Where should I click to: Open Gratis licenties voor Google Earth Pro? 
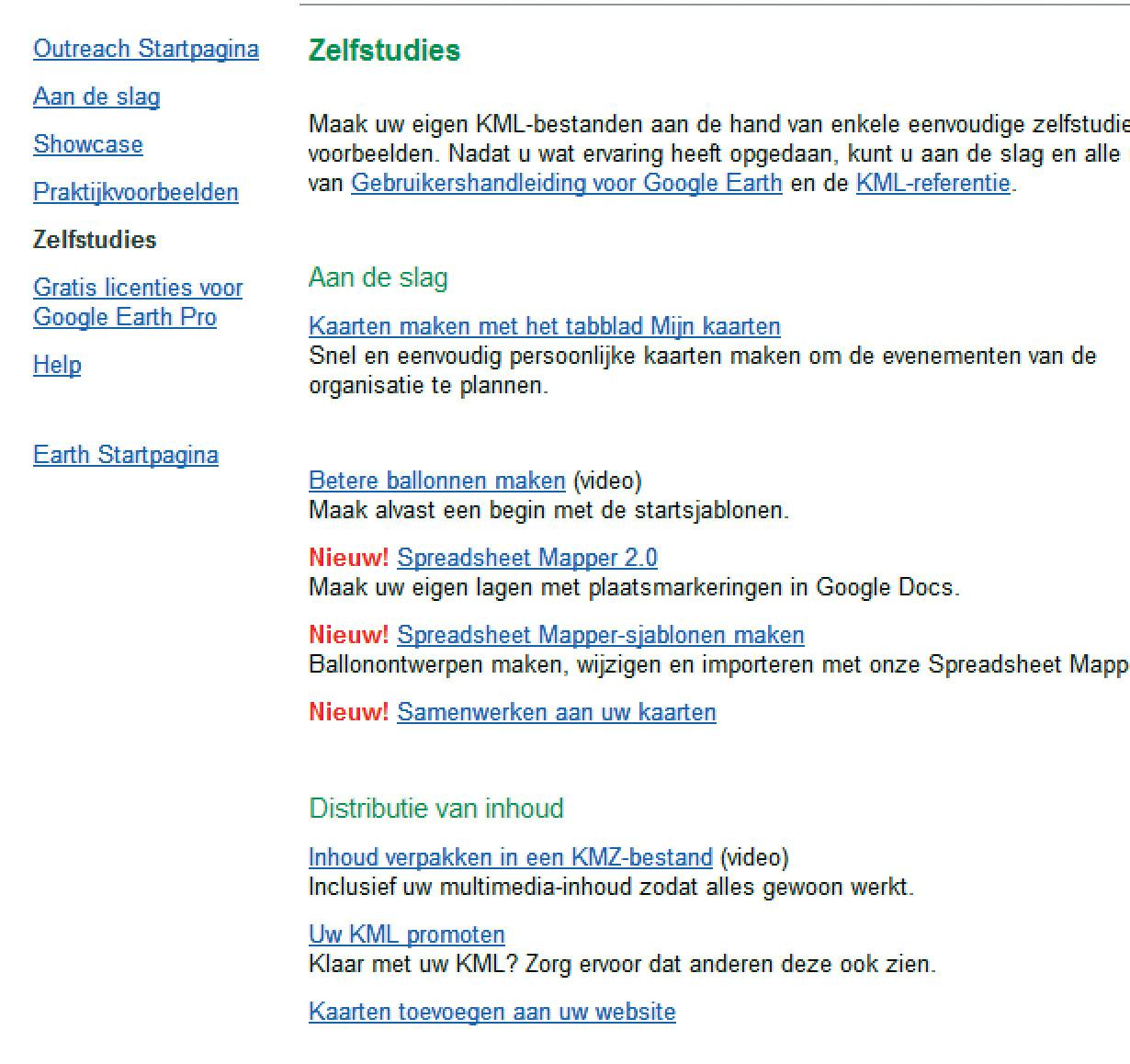pyautogui.click(x=137, y=301)
